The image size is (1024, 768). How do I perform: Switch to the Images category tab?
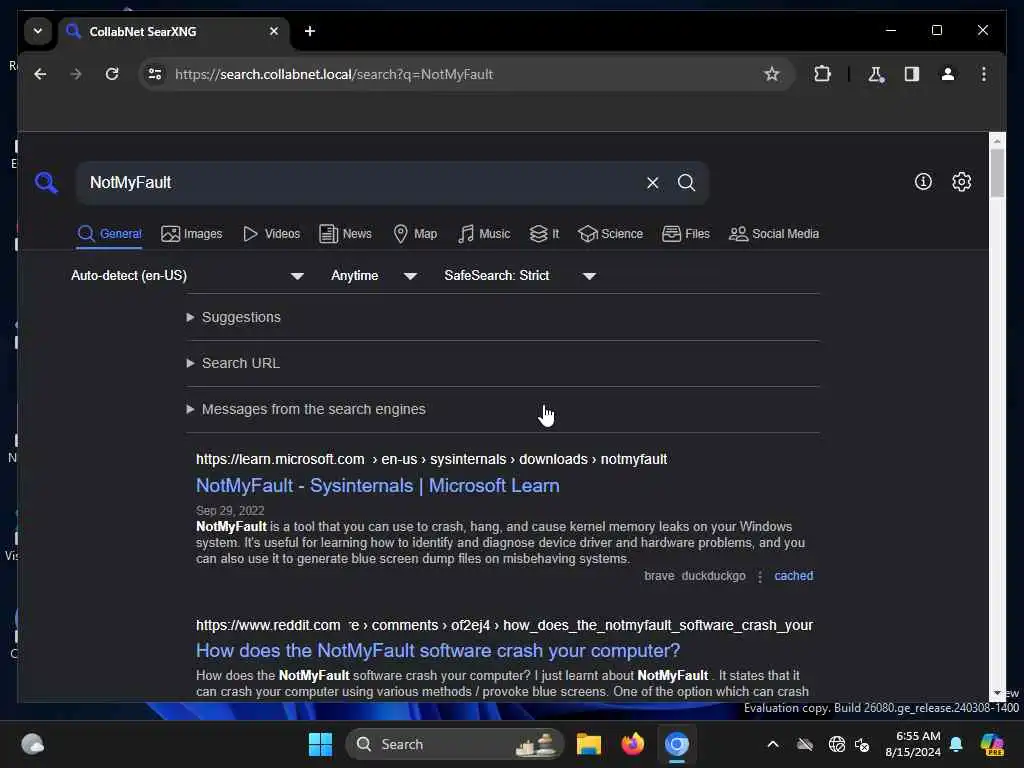pos(191,234)
